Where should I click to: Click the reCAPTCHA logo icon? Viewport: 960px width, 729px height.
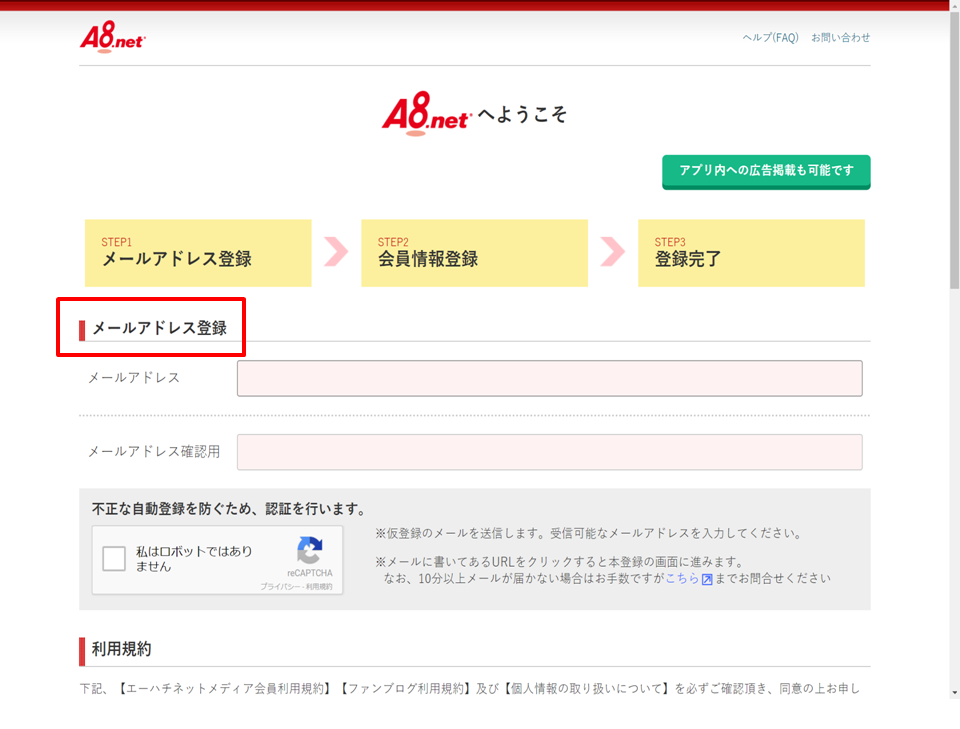310,550
